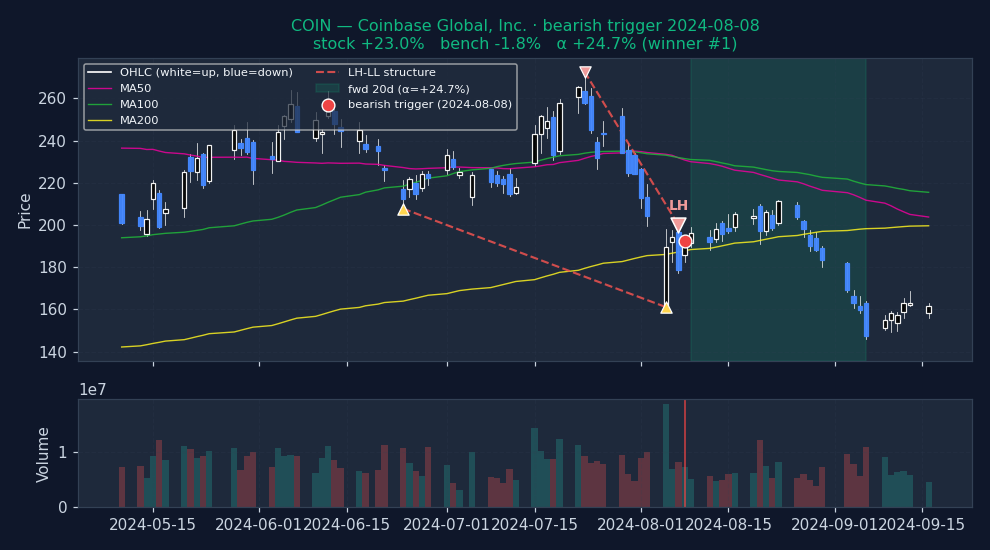Click the LH-LL dashed line icon in legend
This screenshot has height=550, width=990.
328,73
